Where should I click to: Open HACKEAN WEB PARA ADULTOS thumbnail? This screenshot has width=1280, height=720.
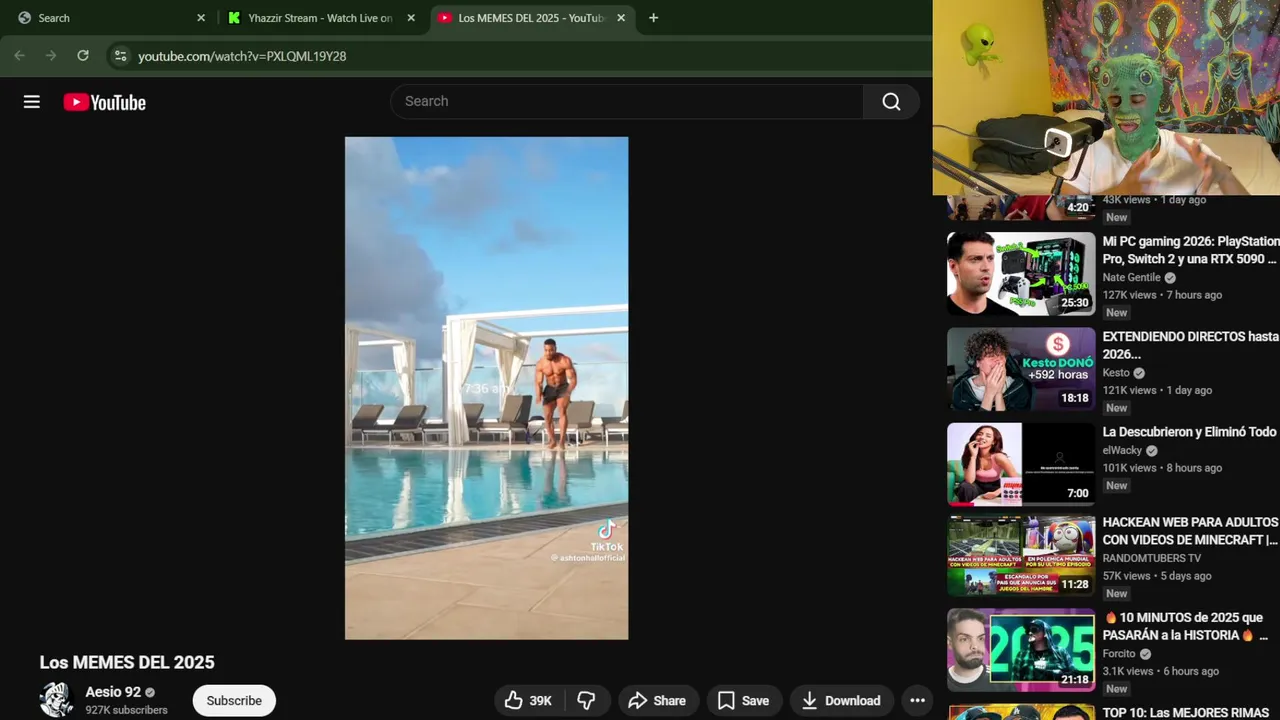point(1021,555)
